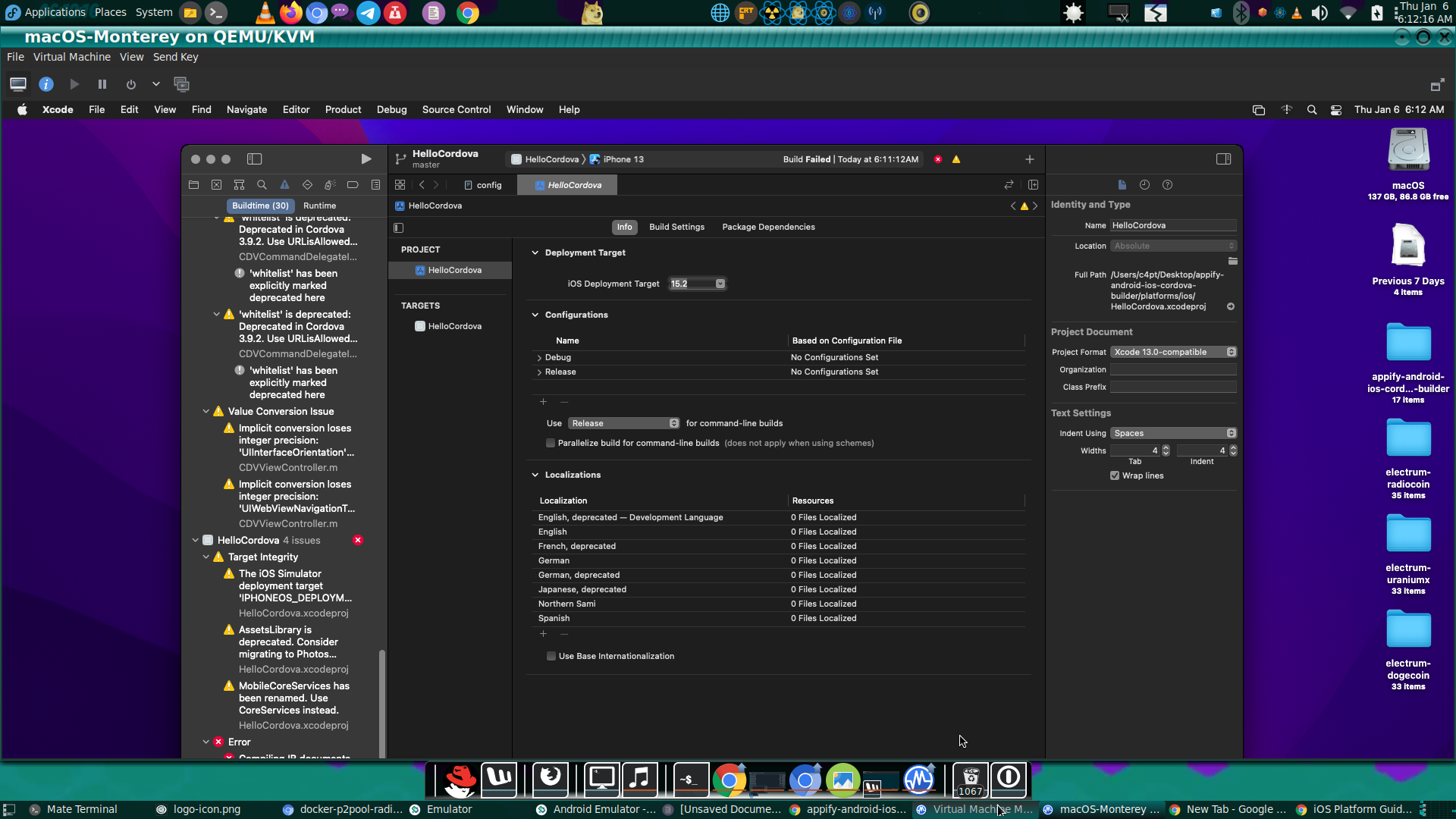Toggle the navigator sidebar icon

[255, 159]
